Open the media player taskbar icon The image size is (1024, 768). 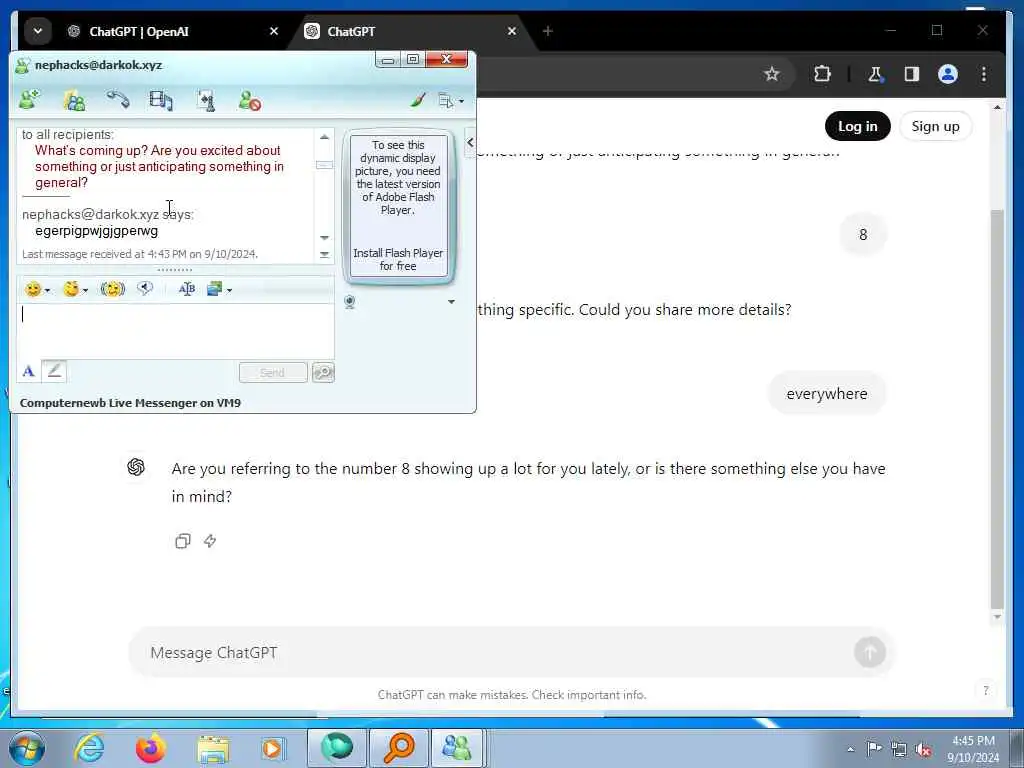273,748
